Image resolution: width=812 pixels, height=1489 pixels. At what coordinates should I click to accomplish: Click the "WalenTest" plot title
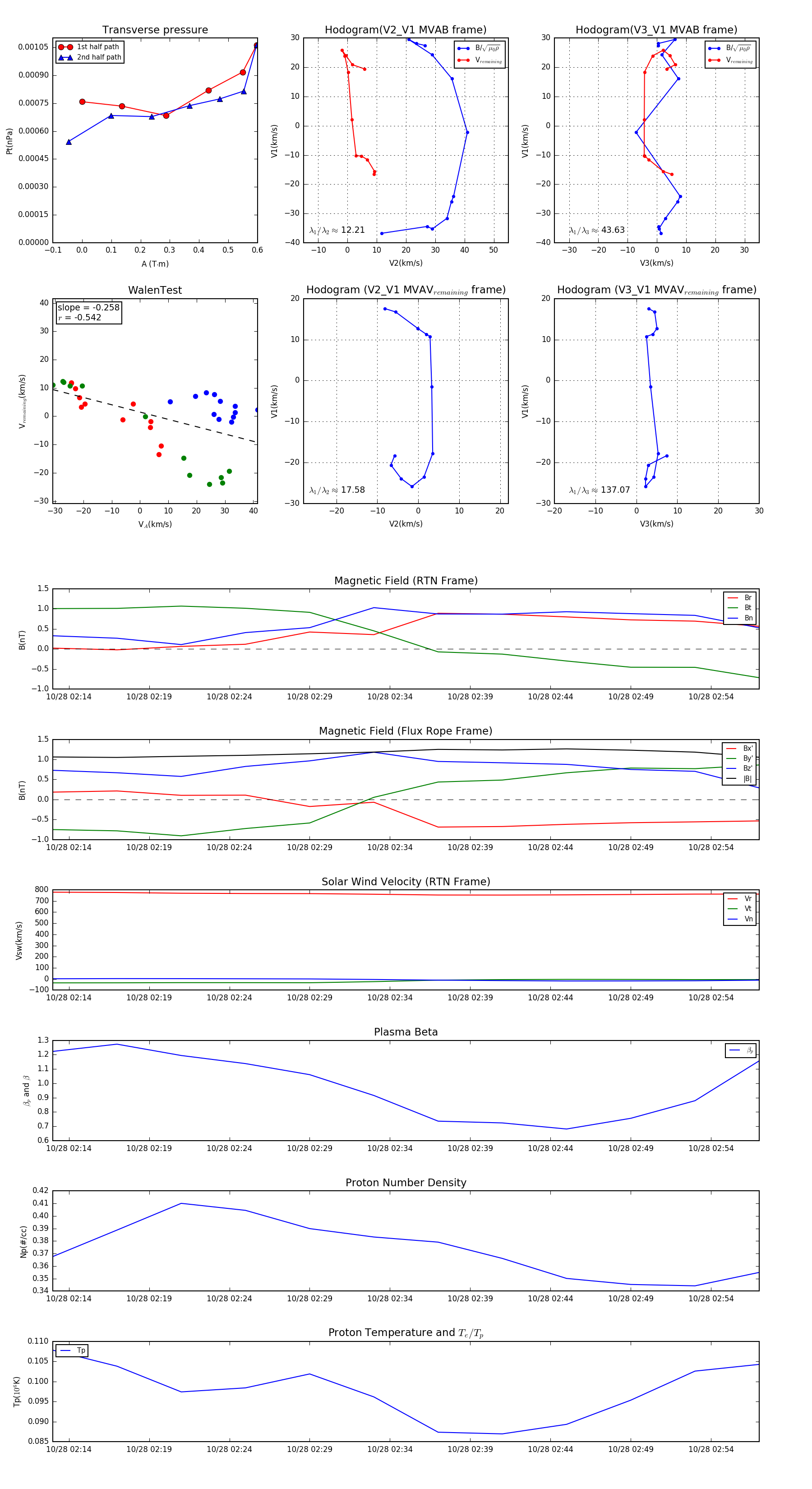tap(155, 290)
